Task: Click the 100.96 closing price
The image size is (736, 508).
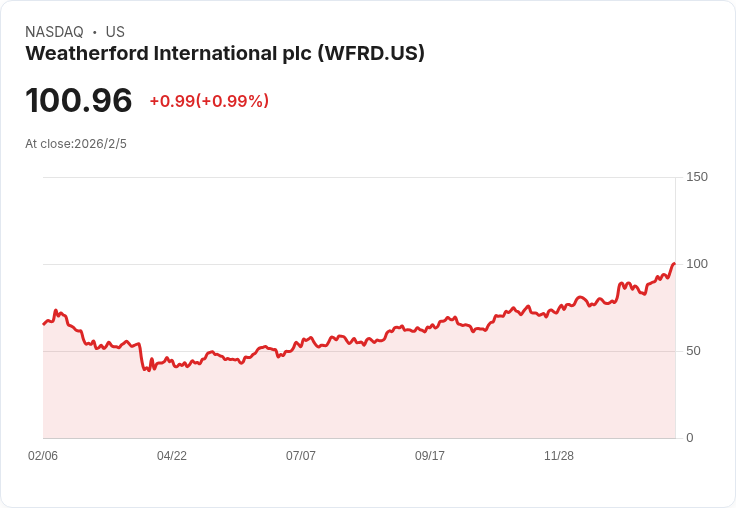Action: coord(79,101)
